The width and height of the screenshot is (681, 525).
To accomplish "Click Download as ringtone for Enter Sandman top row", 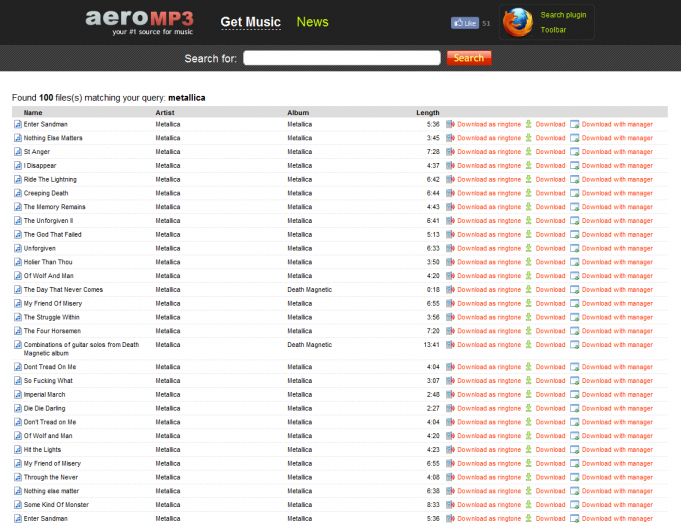I will [x=489, y=124].
